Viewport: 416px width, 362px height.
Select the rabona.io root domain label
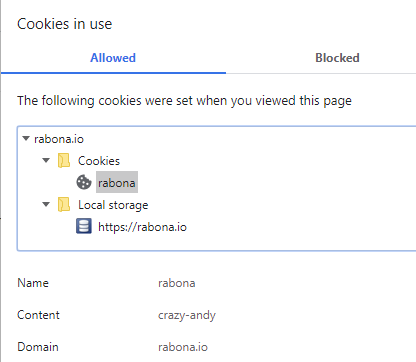click(x=59, y=139)
